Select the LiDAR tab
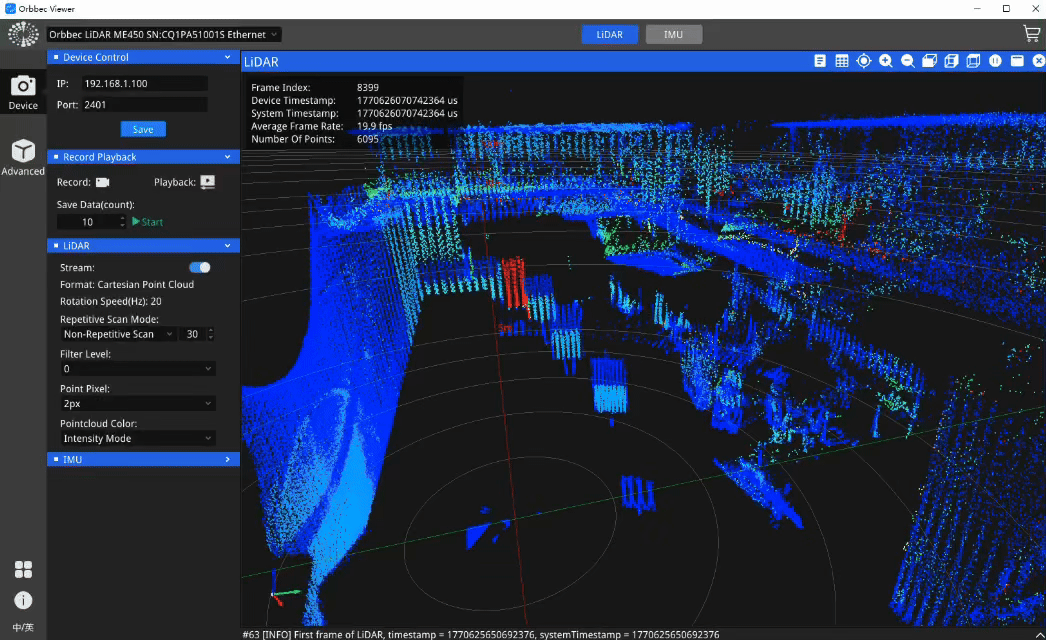 (610, 34)
